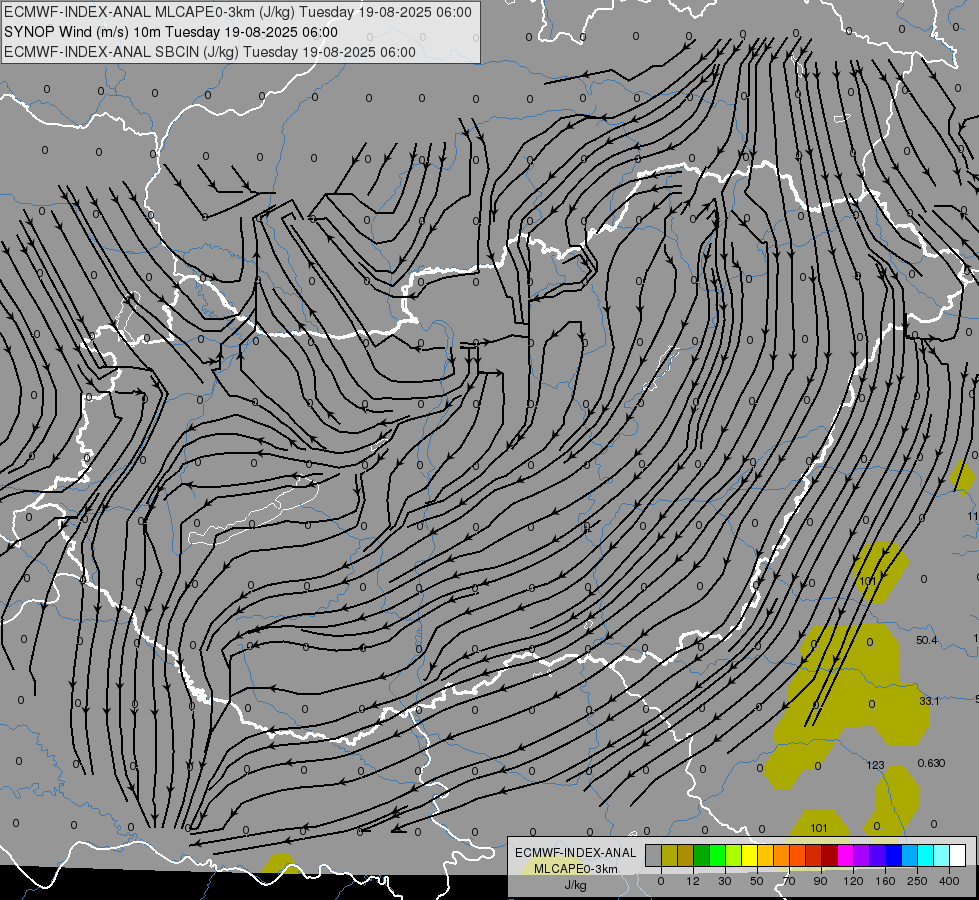The width and height of the screenshot is (979, 900).
Task: Click the 123 map value
Action: click(x=876, y=765)
